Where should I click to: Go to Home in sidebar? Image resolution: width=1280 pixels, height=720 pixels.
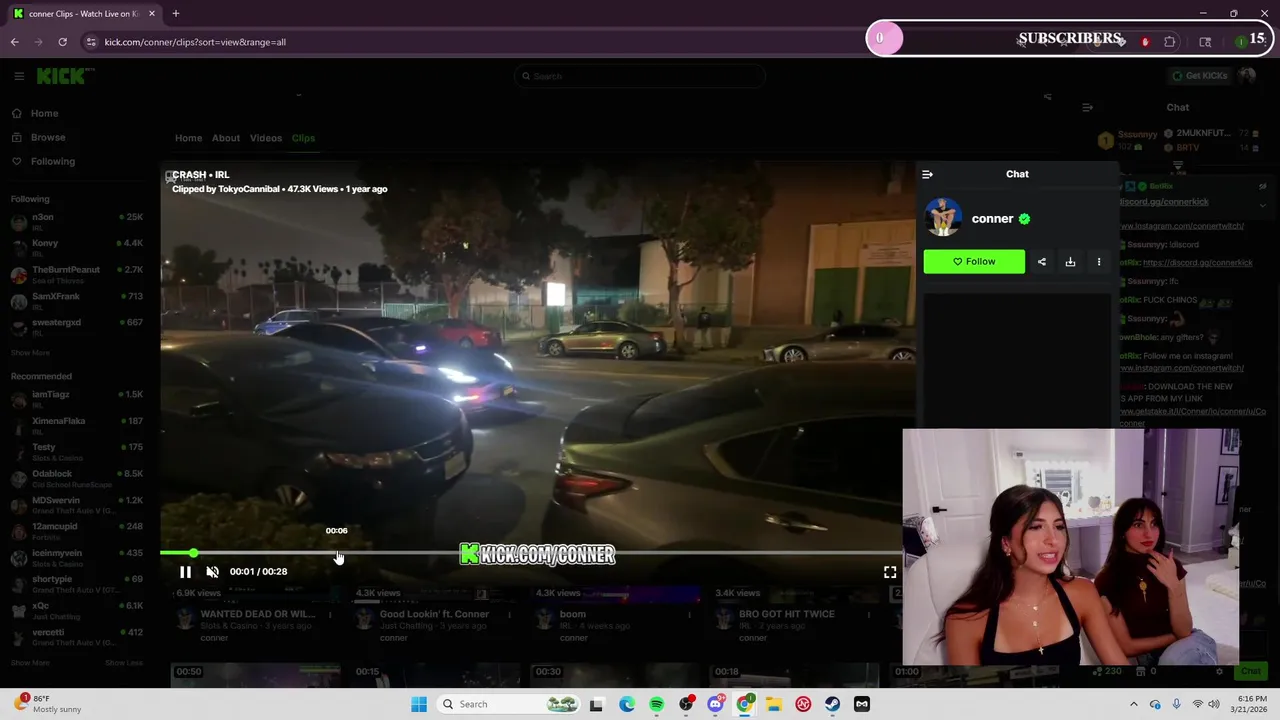coord(44,113)
